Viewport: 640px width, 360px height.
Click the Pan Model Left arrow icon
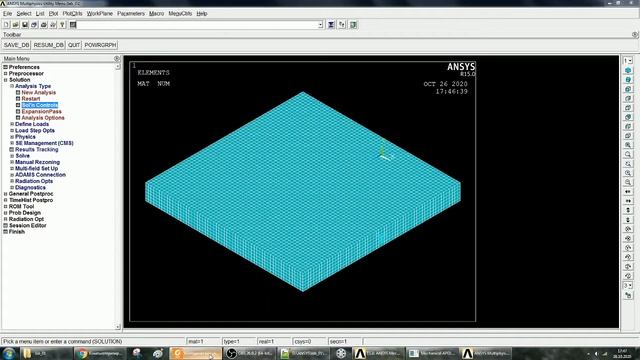(628, 191)
